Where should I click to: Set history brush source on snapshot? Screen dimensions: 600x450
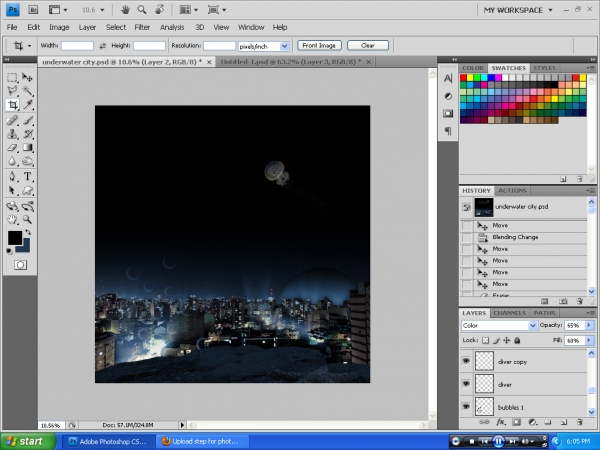466,207
